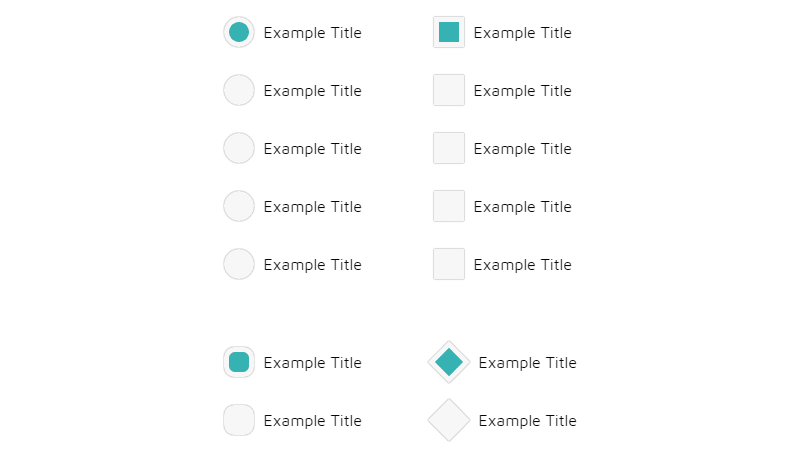Image resolution: width=800 pixels, height=453 pixels.
Task: Click label beside the teal diamond control
Action: coord(527,363)
